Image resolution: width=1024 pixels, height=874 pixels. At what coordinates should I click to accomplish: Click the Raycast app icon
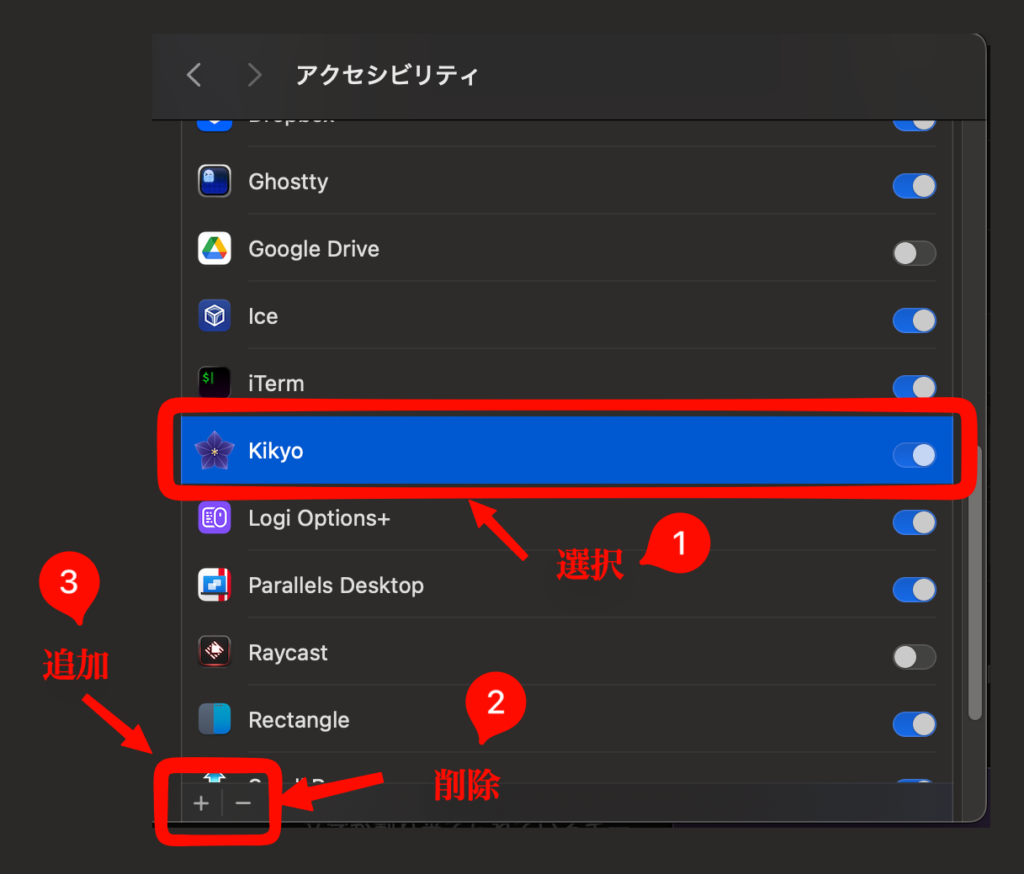pos(214,653)
